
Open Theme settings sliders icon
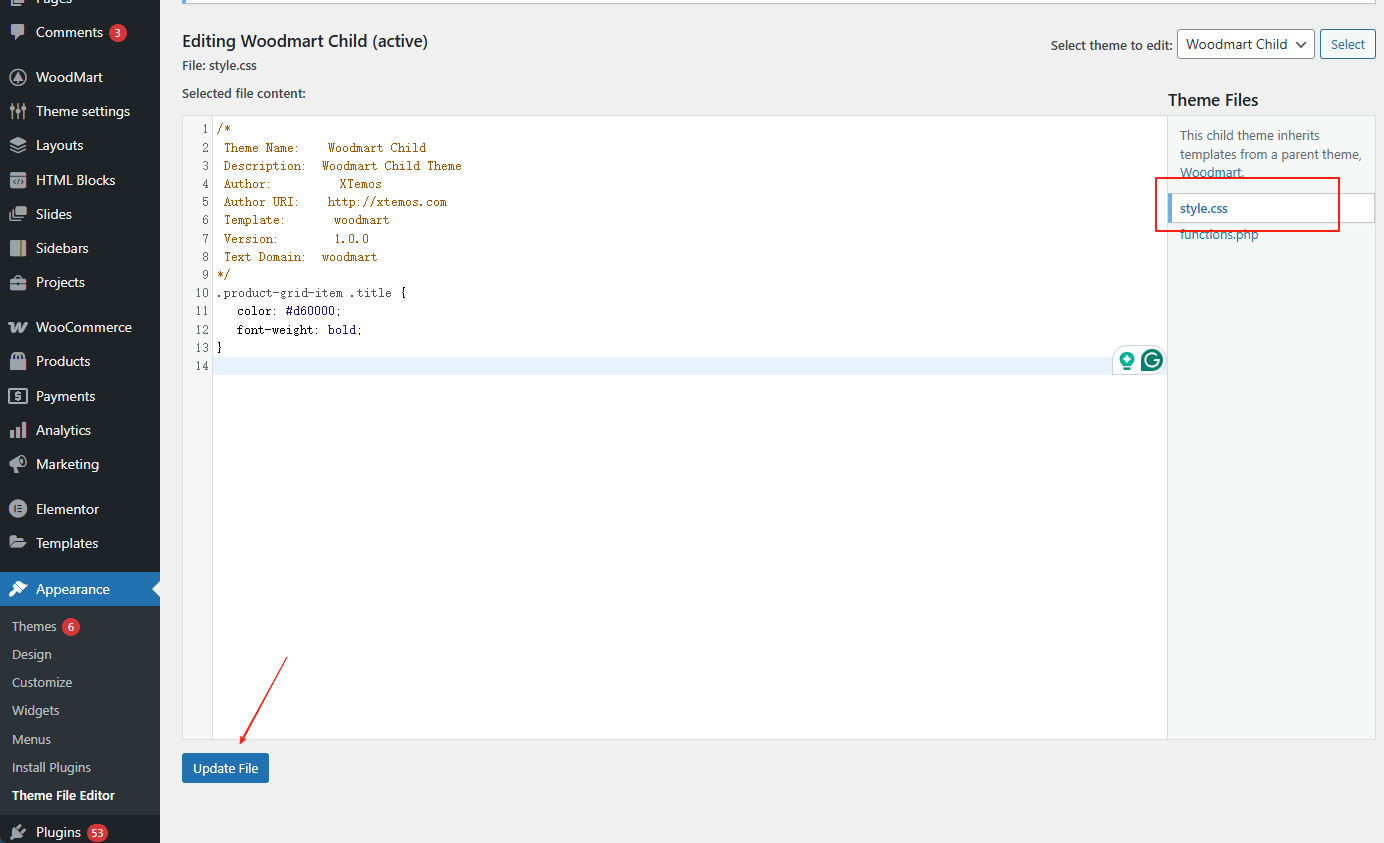[x=18, y=111]
